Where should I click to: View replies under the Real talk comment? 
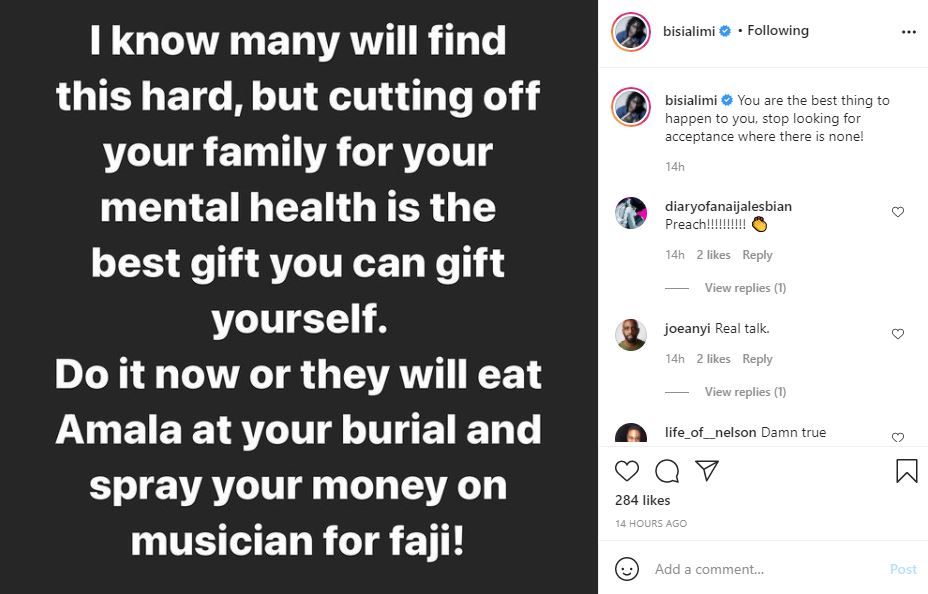point(745,392)
